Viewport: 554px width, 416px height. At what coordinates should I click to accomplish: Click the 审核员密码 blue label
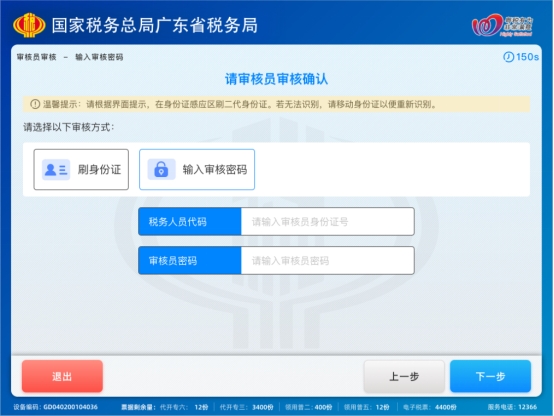pos(190,261)
